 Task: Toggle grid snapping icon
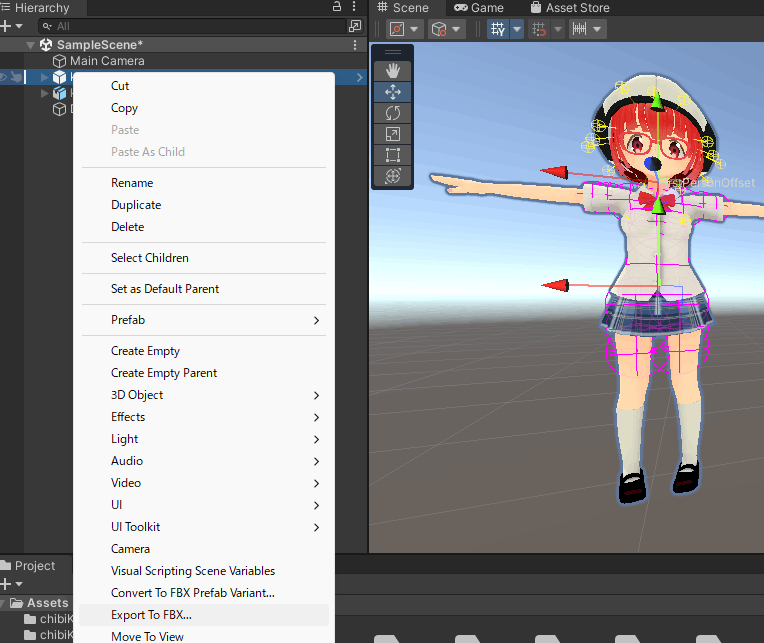(497, 29)
